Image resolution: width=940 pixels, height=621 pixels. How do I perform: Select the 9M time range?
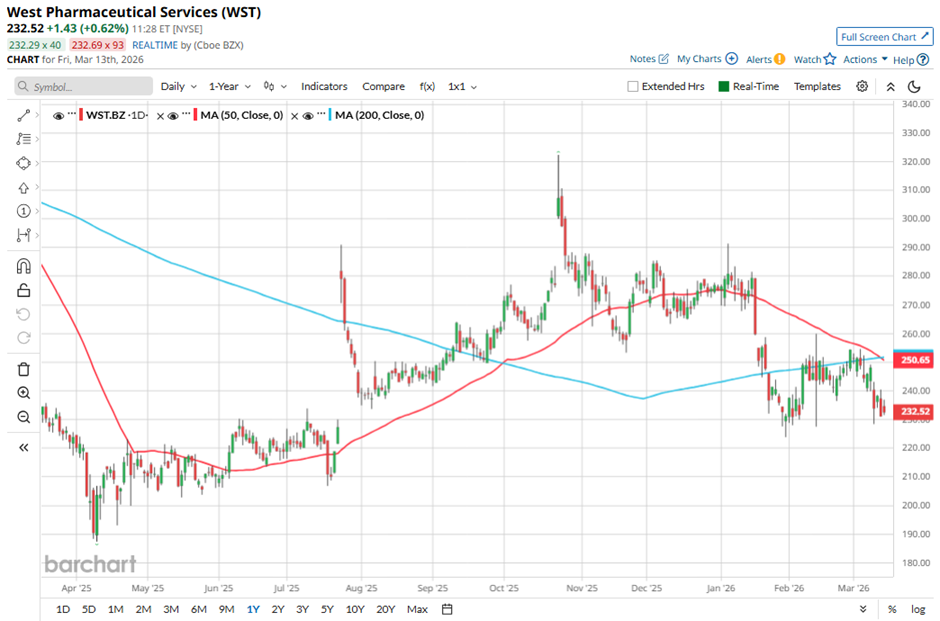(227, 609)
